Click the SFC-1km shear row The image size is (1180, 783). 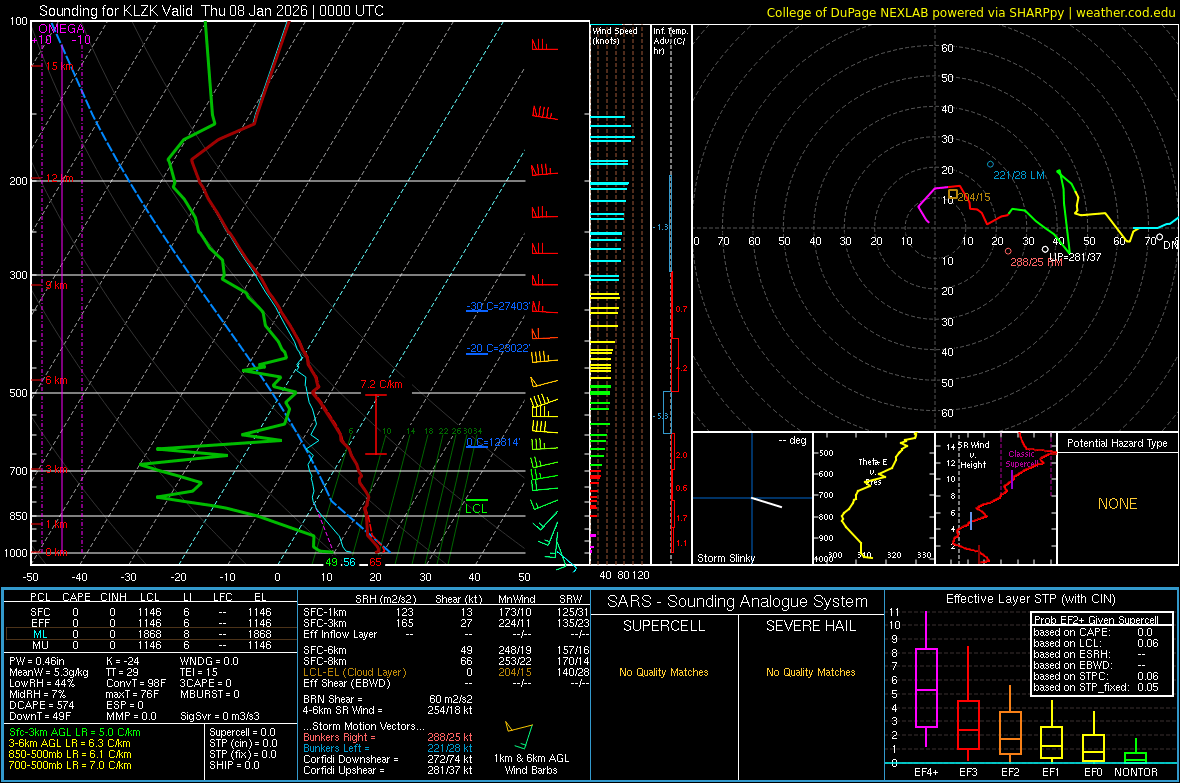[446, 612]
